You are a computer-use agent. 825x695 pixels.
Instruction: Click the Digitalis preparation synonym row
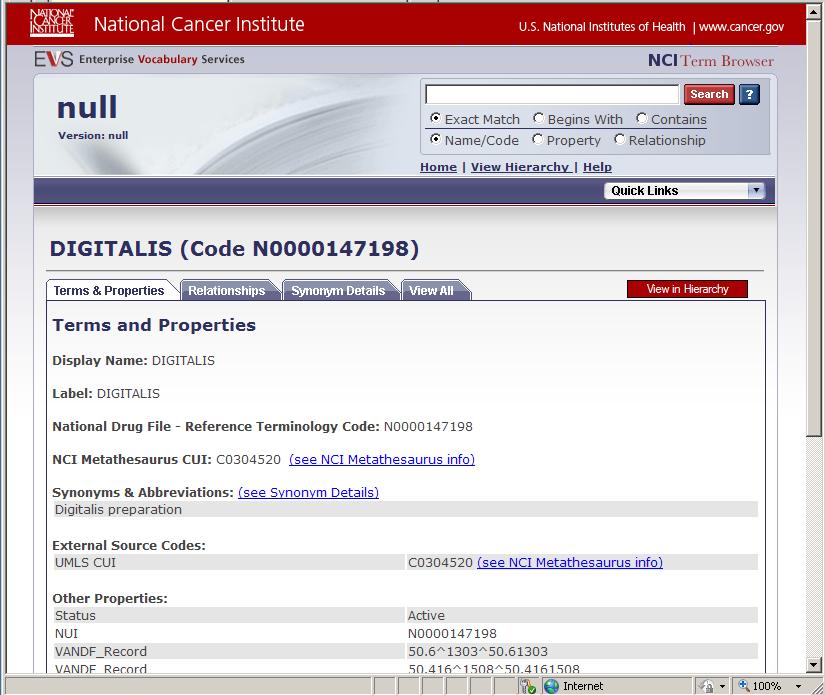(405, 509)
